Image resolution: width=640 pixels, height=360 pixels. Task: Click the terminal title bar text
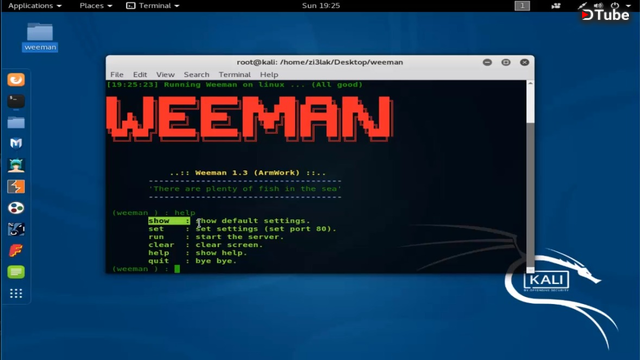coord(320,62)
